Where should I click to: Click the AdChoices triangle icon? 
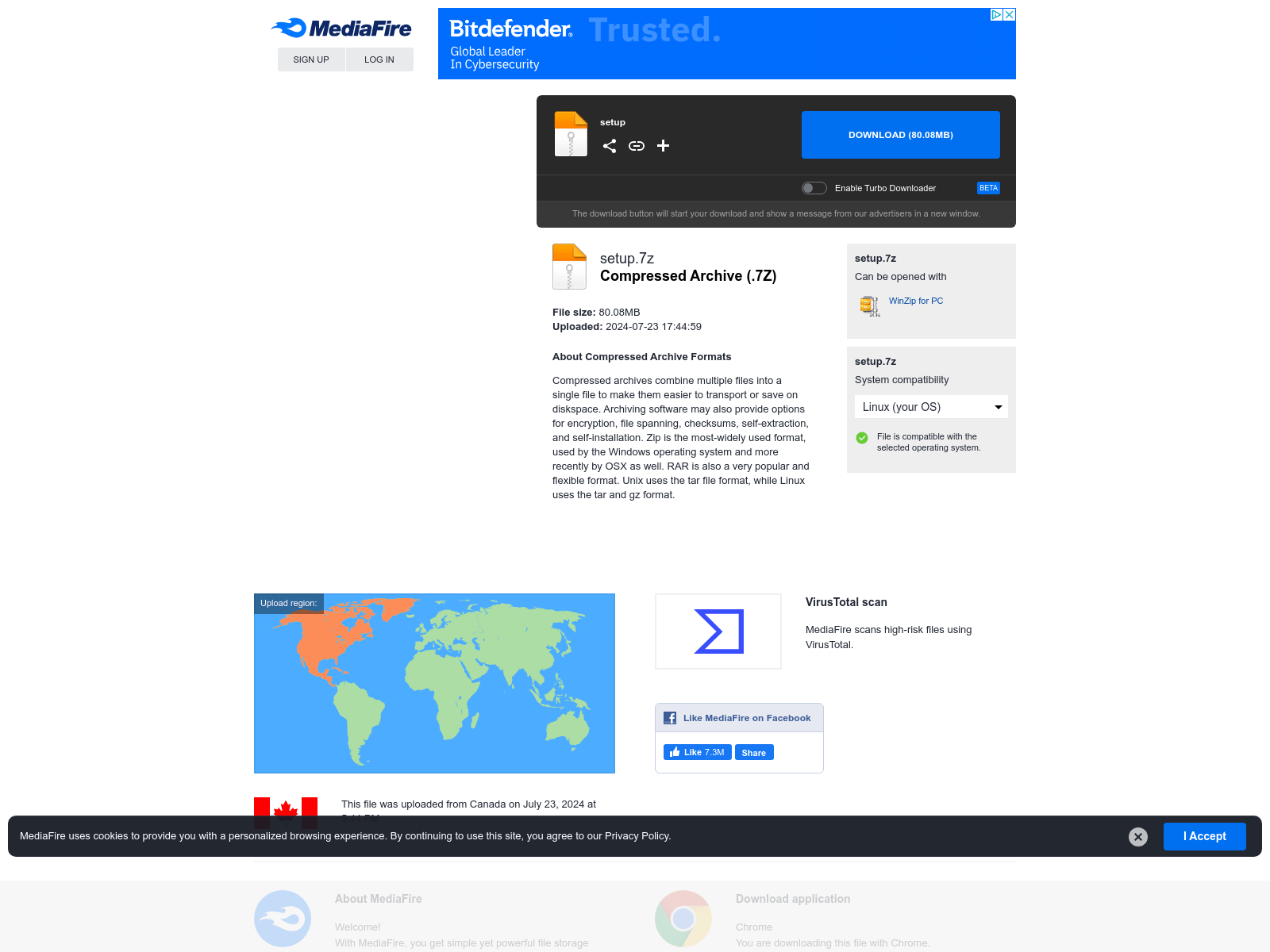[997, 14]
